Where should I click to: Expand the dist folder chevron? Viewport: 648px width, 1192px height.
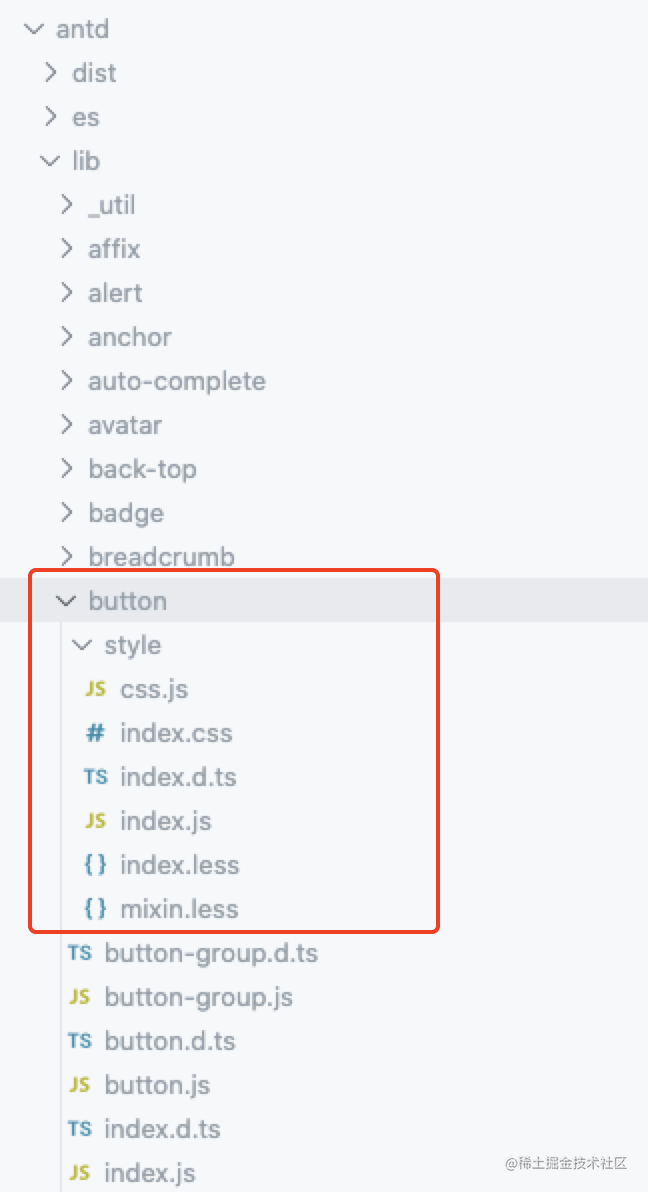point(50,73)
